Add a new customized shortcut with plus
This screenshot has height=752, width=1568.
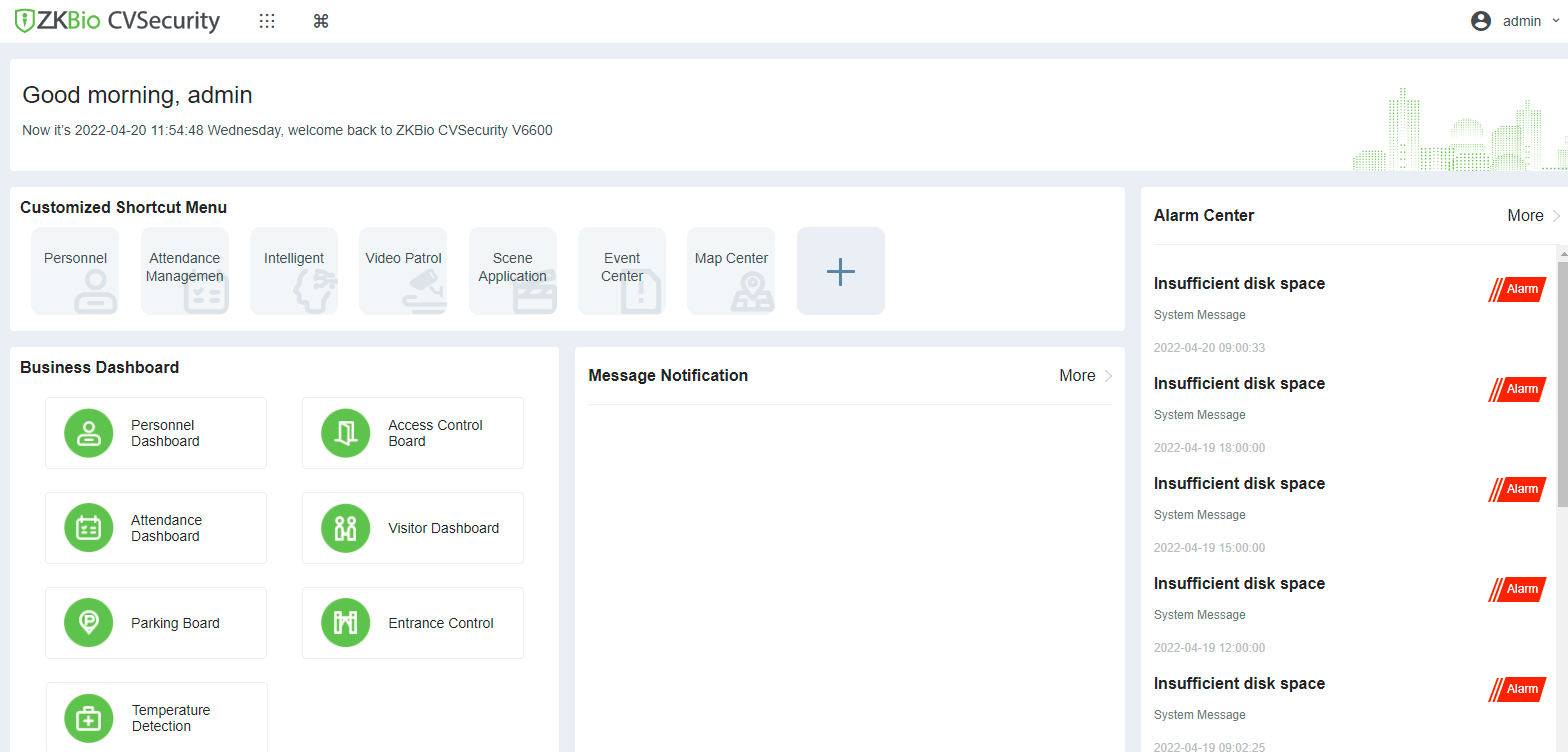pyautogui.click(x=841, y=271)
